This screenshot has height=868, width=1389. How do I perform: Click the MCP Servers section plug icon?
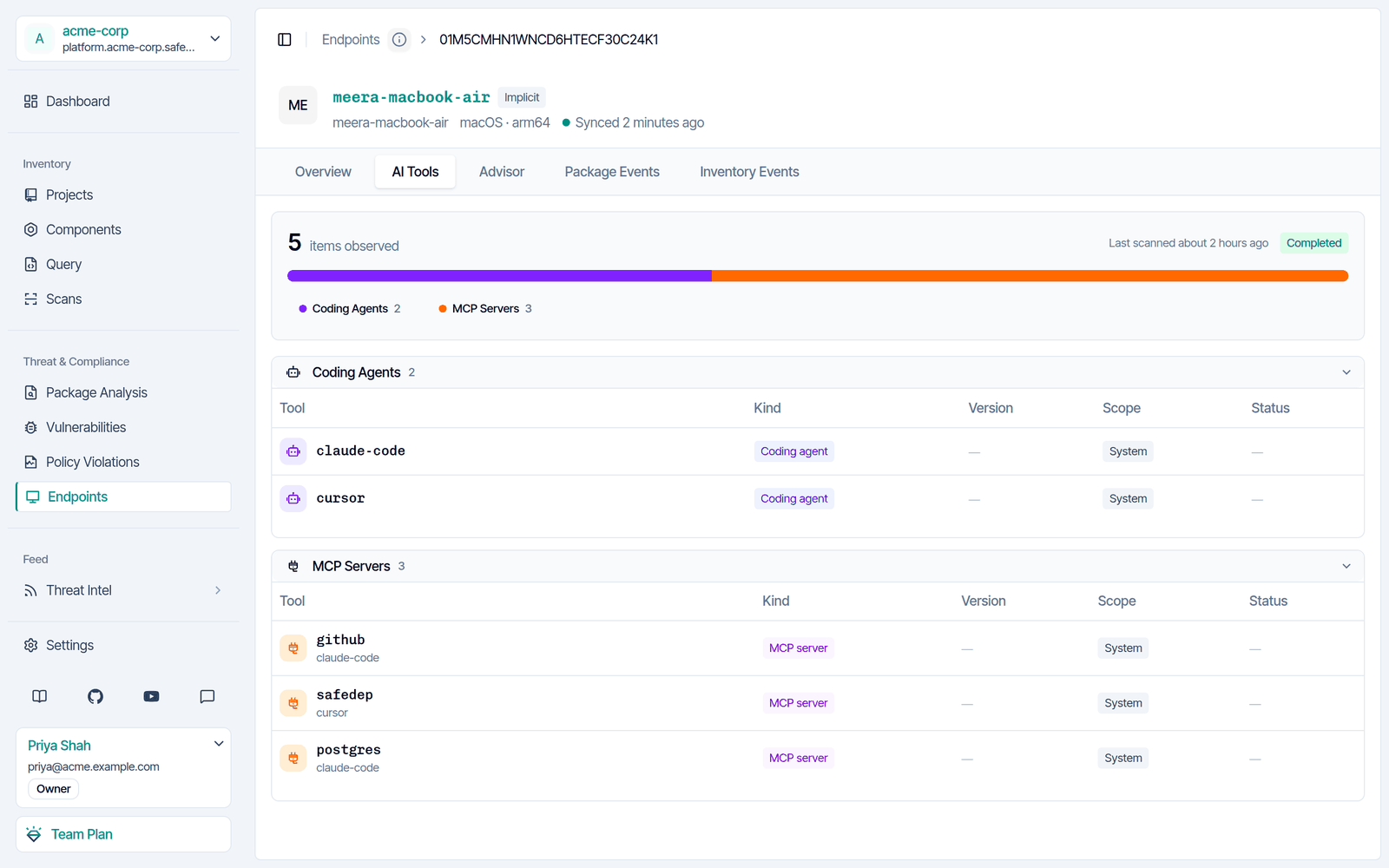[293, 566]
